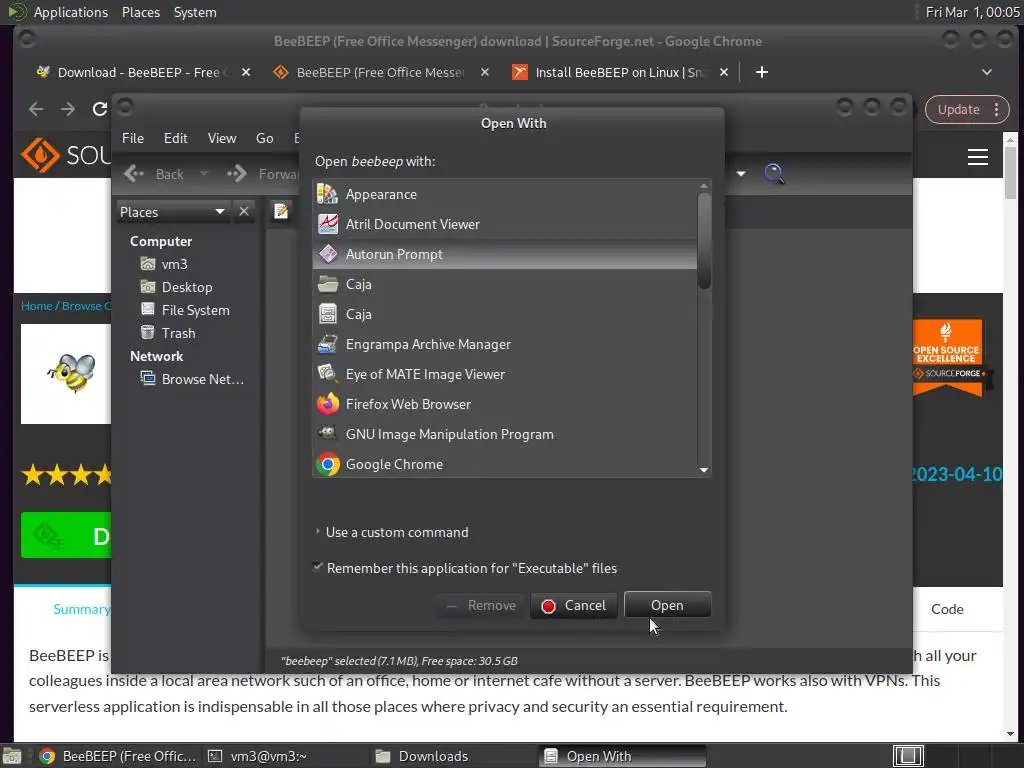Select Engrampa Archive Manager

(505, 344)
